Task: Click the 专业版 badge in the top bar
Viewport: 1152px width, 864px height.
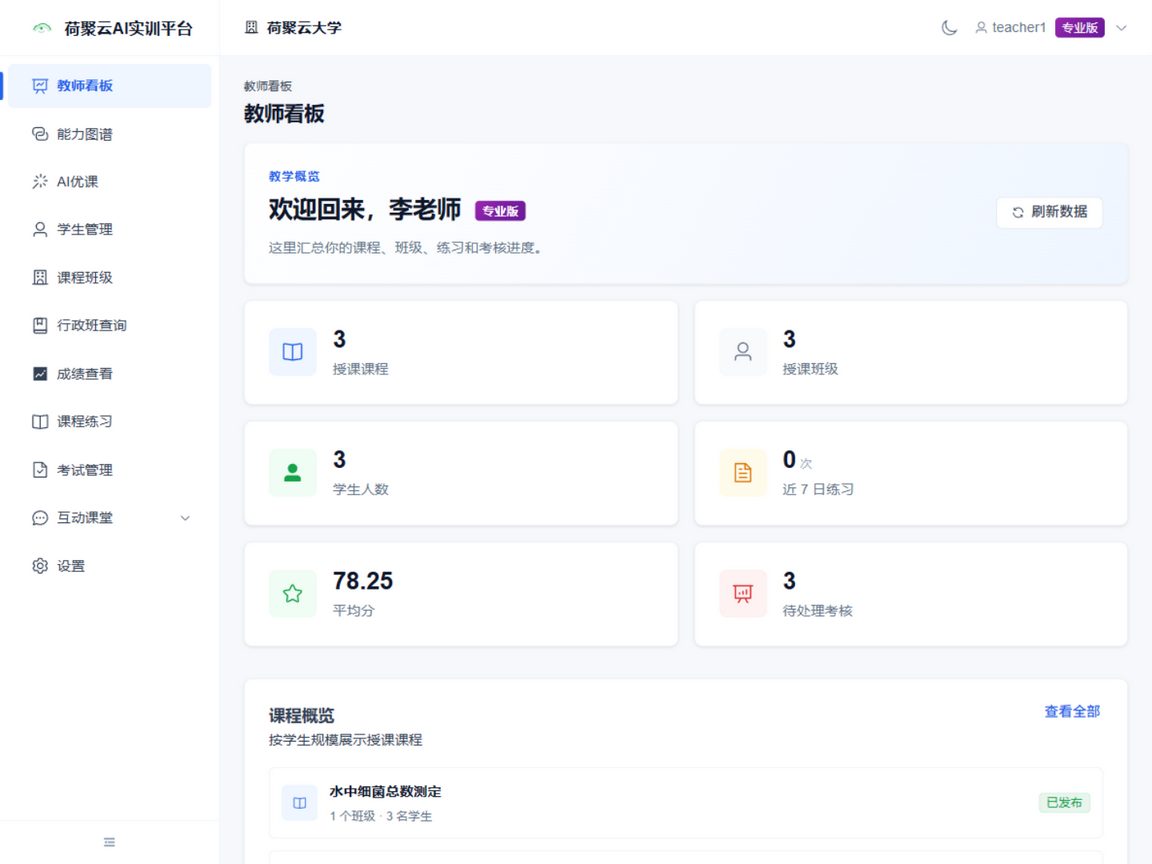Action: point(1079,28)
